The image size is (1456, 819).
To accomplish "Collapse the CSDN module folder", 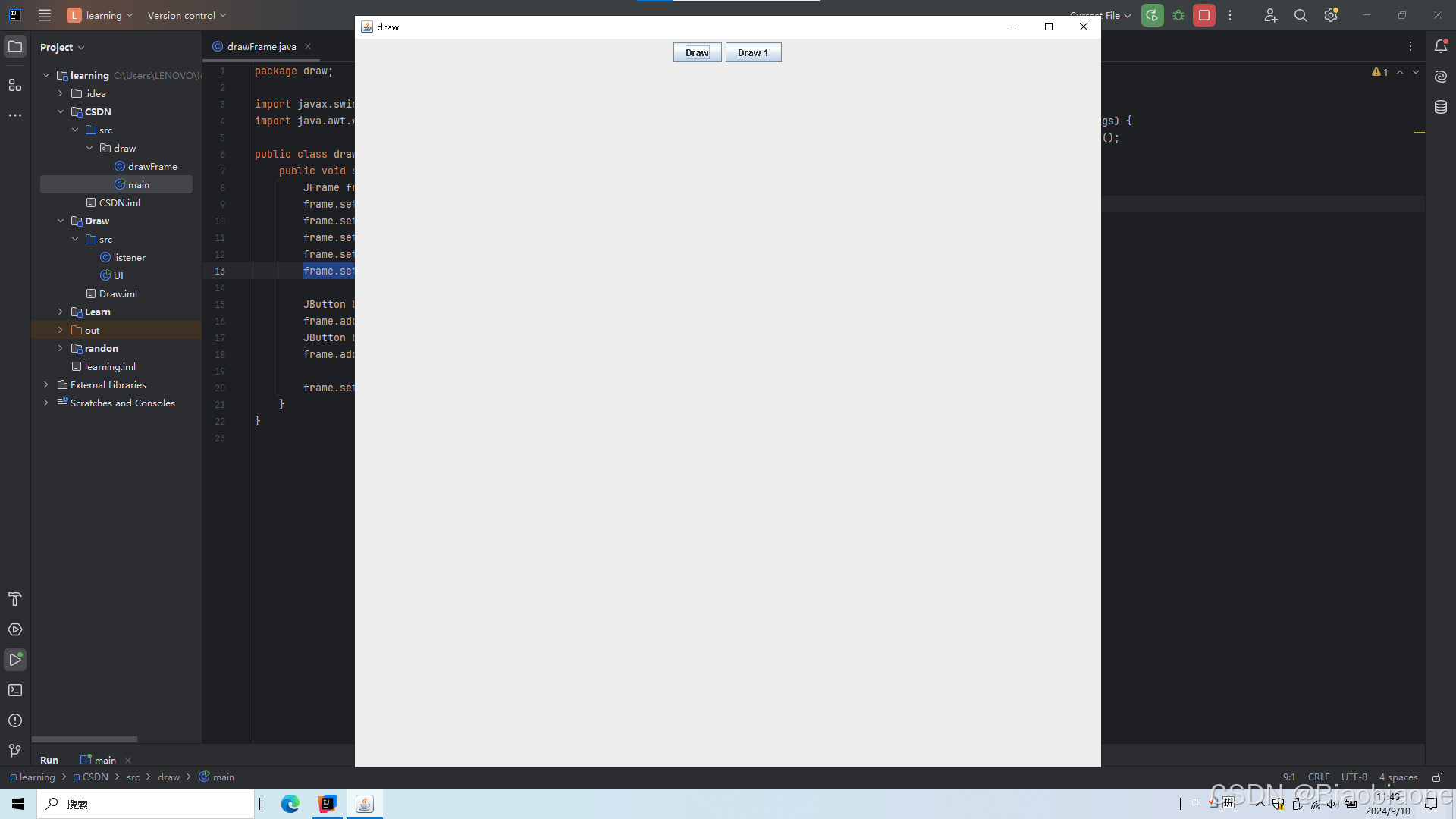I will tap(61, 111).
